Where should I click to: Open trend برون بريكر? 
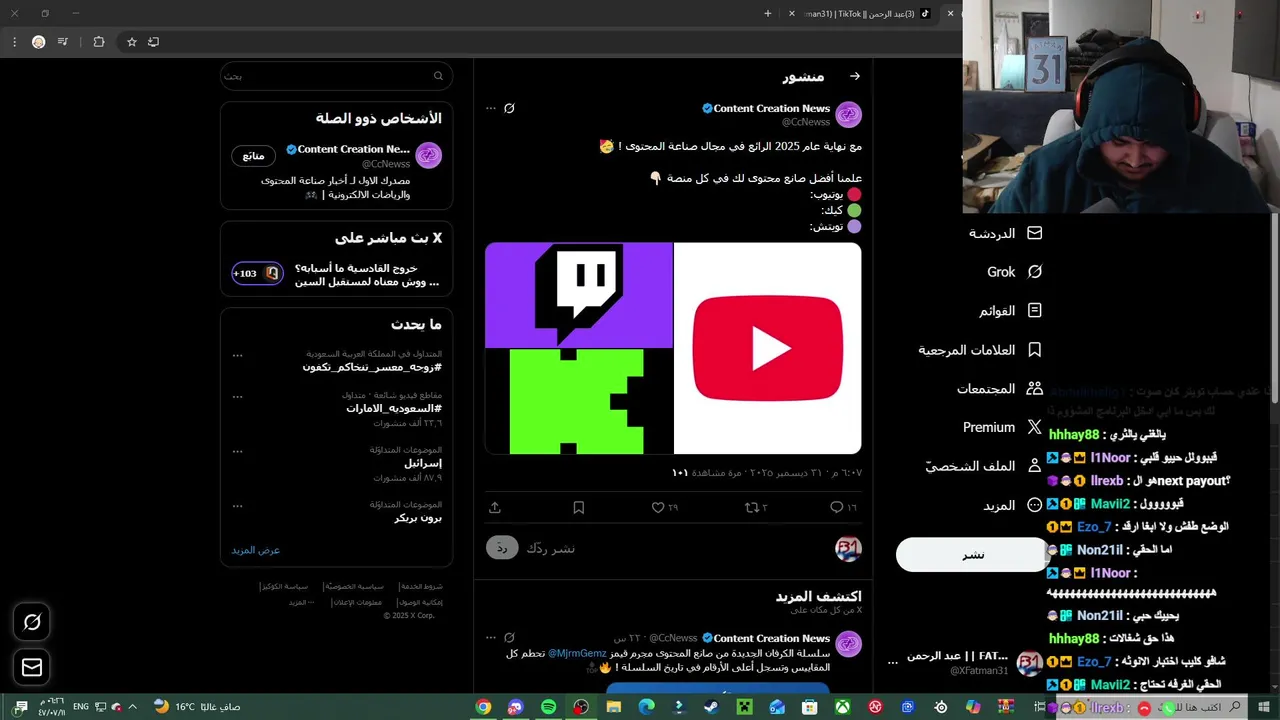(x=418, y=518)
